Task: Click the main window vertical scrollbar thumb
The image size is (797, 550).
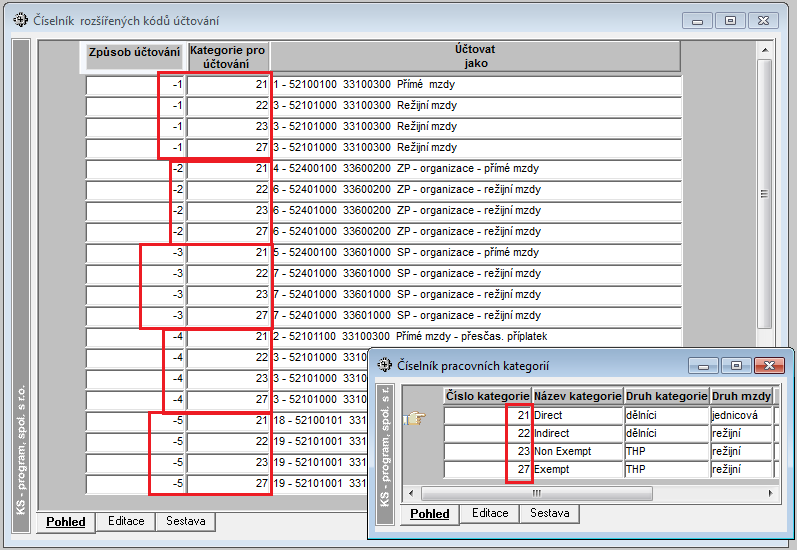Action: pos(764,194)
